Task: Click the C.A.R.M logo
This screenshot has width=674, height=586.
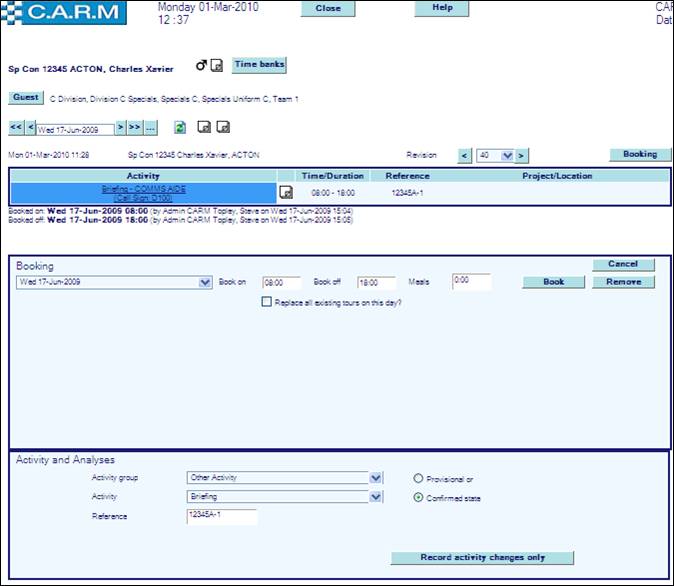Action: click(x=64, y=13)
